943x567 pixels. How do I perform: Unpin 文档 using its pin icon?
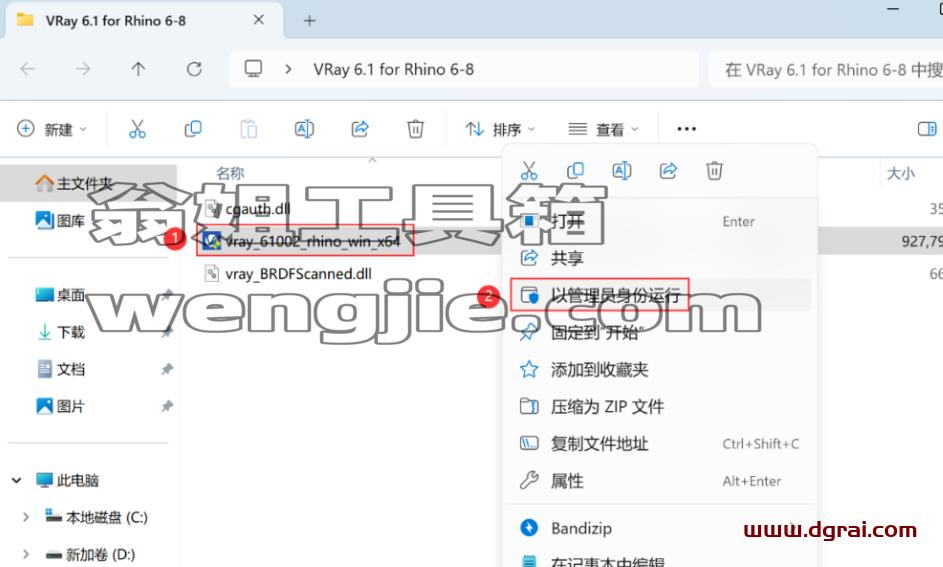pos(167,369)
